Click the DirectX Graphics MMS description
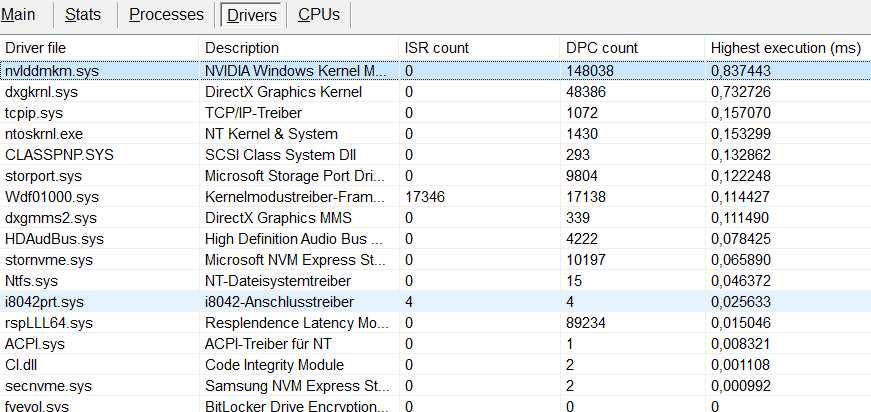The image size is (871, 412). point(278,218)
